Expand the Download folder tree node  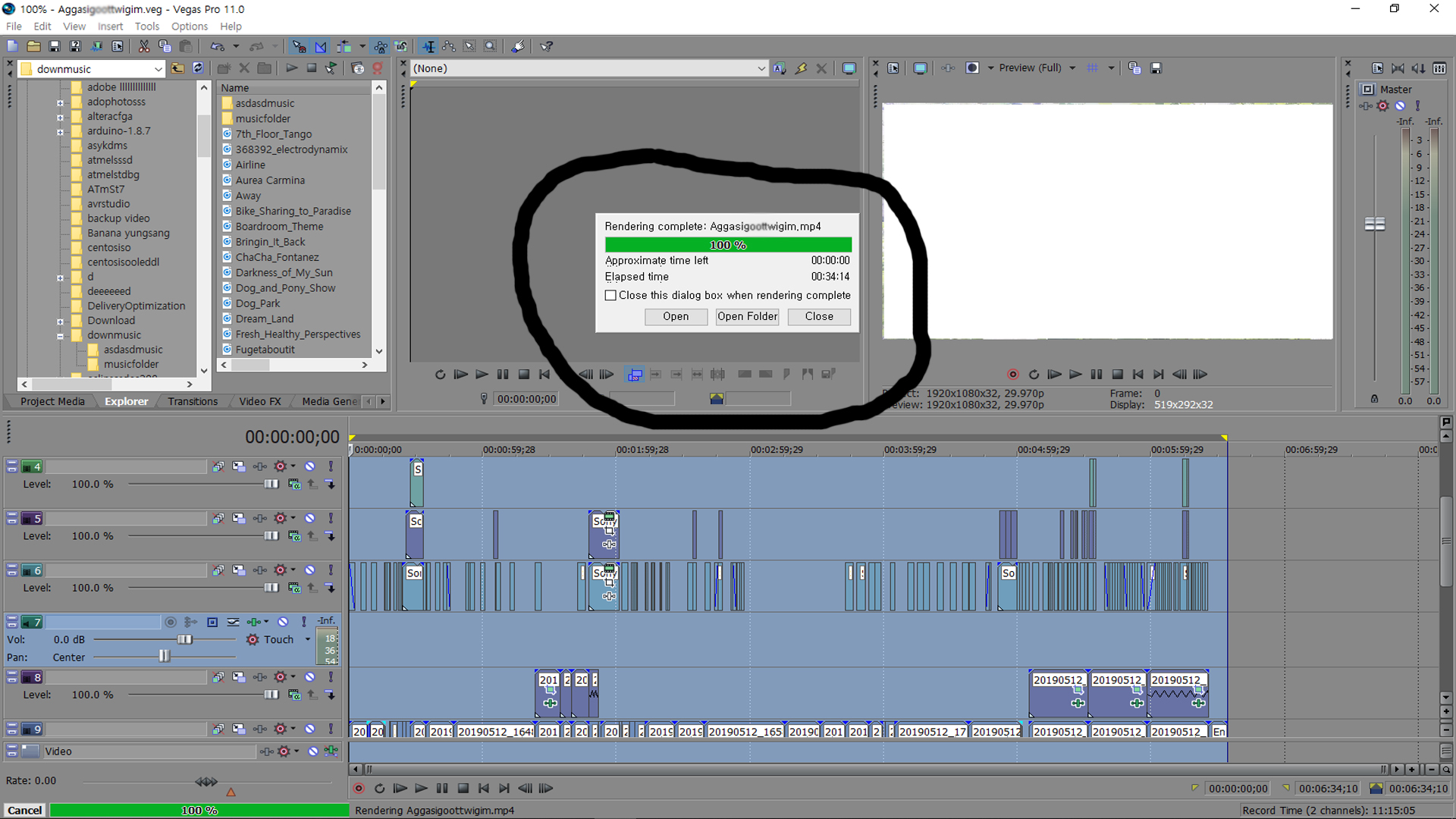pyautogui.click(x=60, y=321)
